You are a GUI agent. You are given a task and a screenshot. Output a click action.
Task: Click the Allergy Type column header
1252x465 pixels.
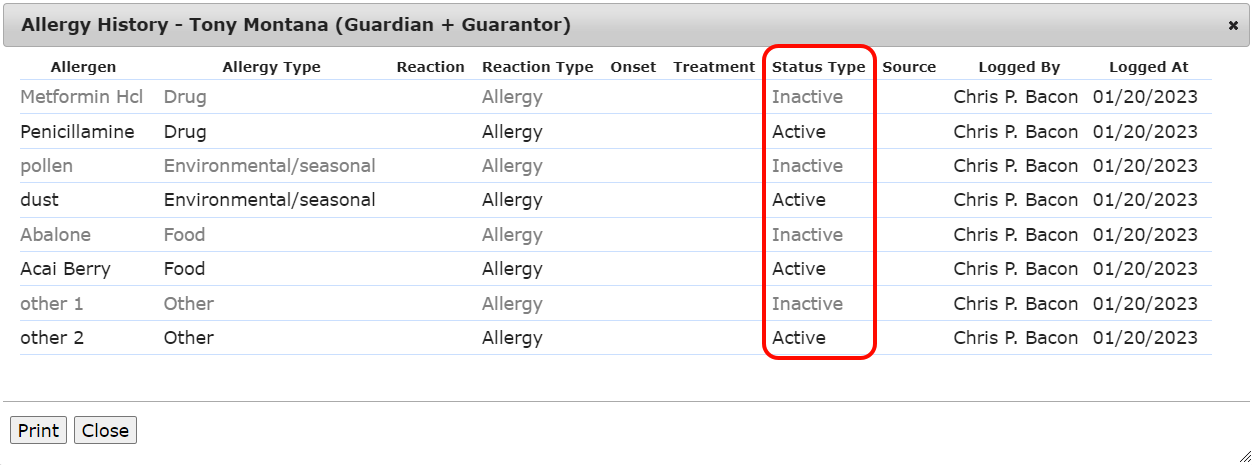[x=271, y=67]
